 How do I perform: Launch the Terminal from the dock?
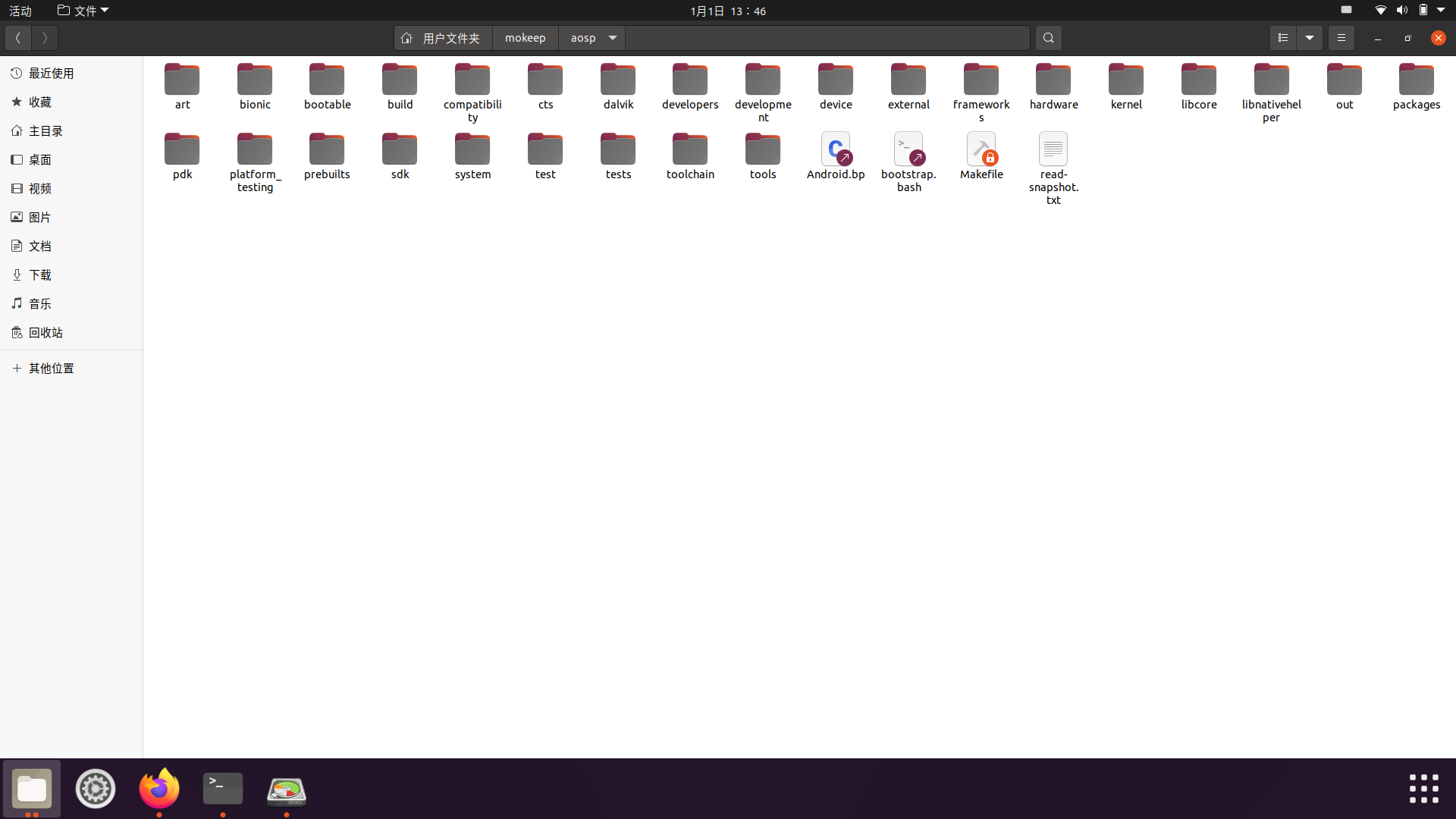222,788
